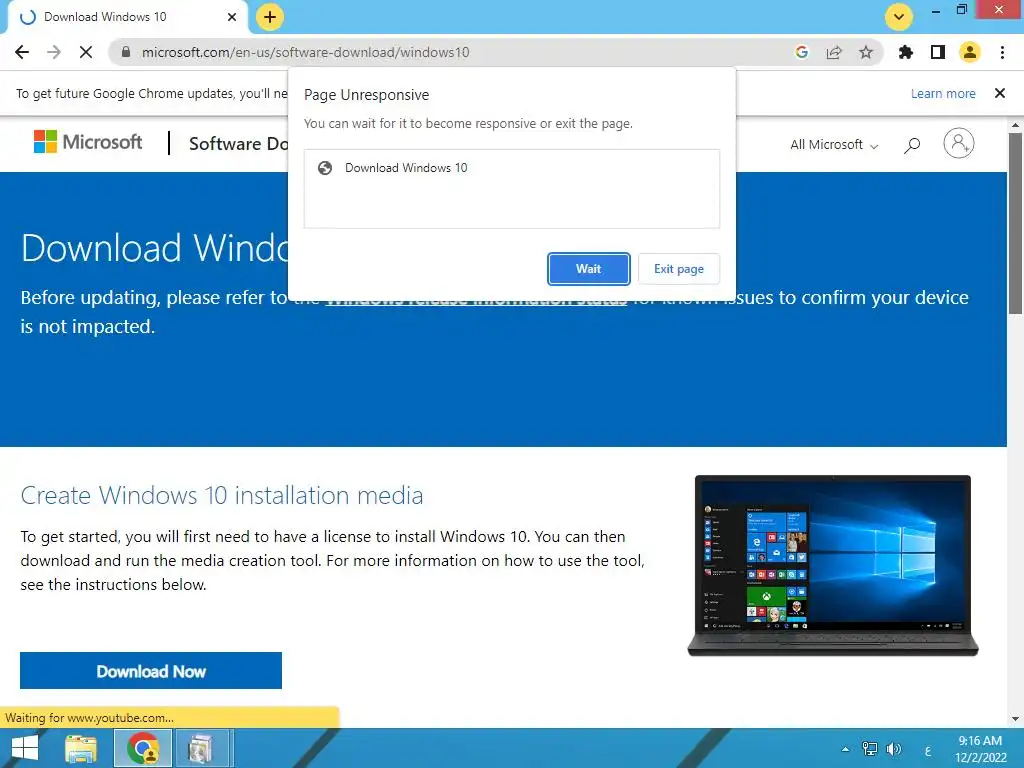
Task: Click the forward navigation arrow
Action: point(54,52)
